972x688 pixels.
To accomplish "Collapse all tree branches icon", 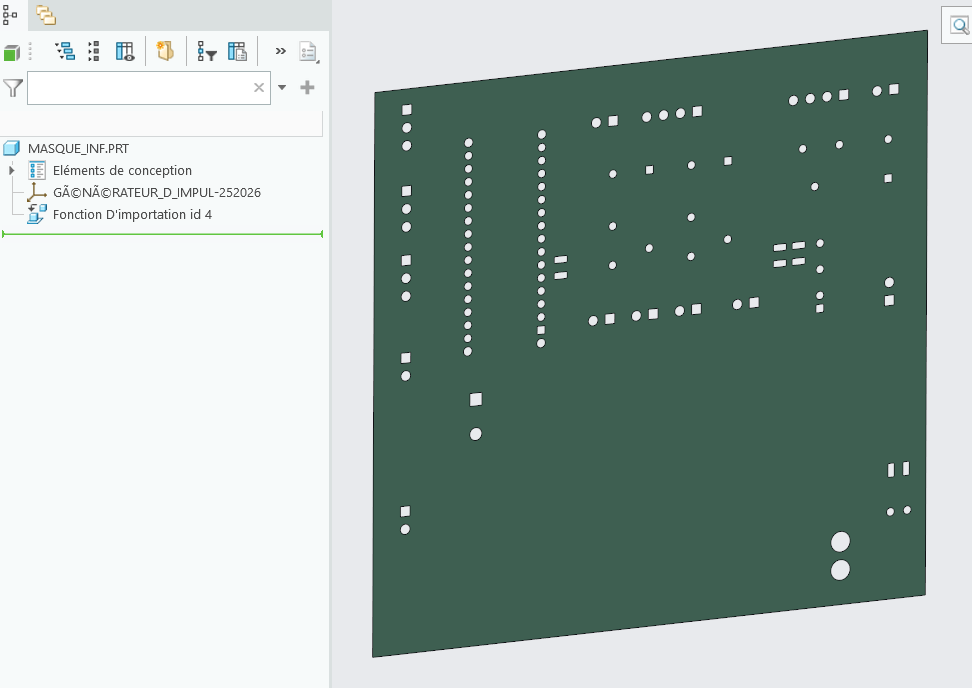I will (94, 52).
